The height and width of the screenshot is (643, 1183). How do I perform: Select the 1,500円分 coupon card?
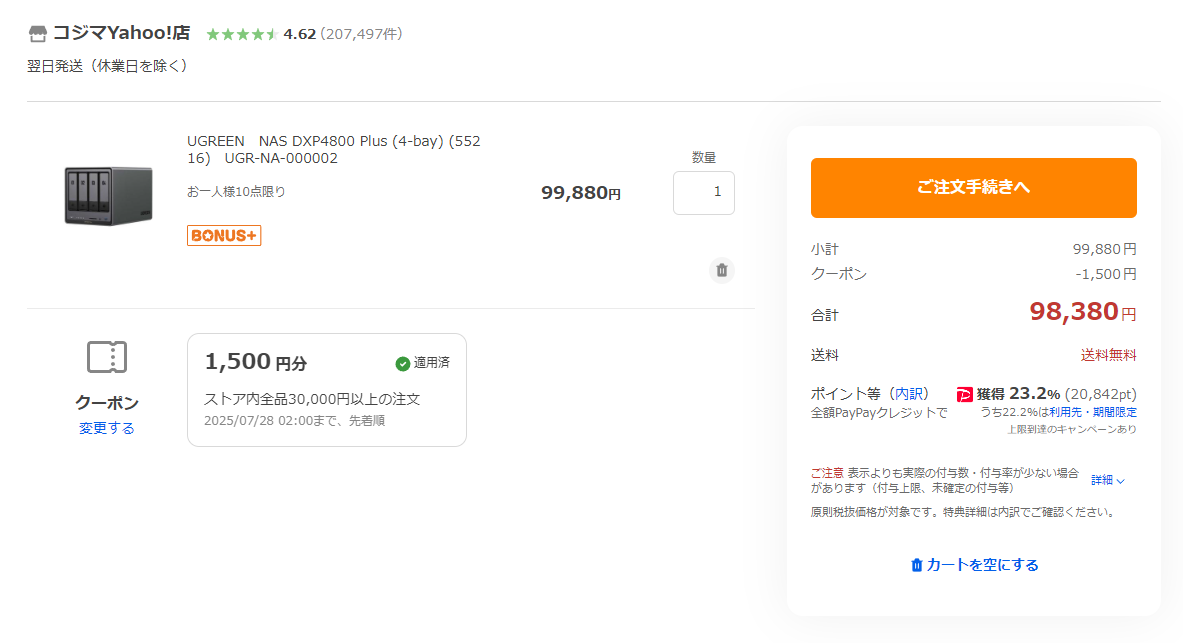pyautogui.click(x=327, y=389)
